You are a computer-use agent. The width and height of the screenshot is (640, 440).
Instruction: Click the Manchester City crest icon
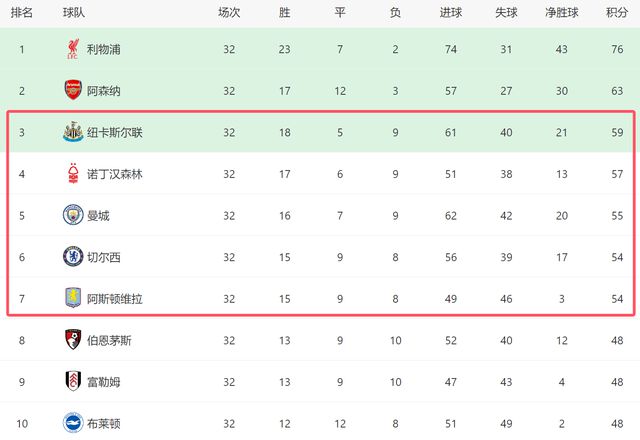tap(73, 215)
